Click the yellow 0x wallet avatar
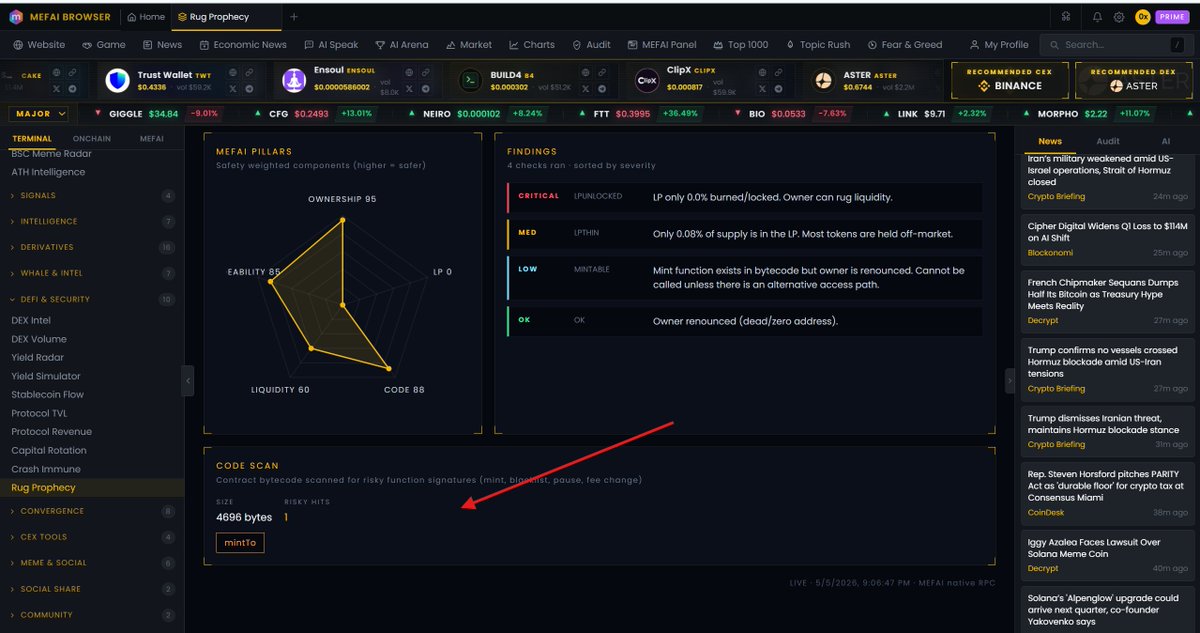 1143,17
